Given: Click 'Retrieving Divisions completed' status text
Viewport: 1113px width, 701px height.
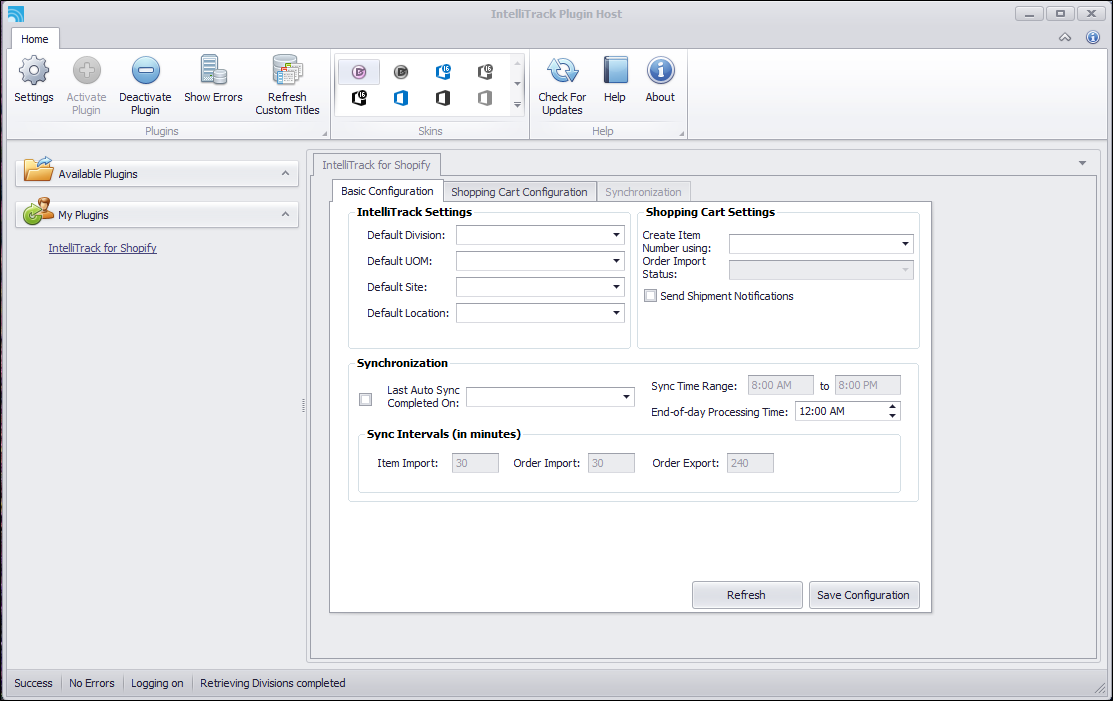Looking at the screenshot, I should point(273,683).
